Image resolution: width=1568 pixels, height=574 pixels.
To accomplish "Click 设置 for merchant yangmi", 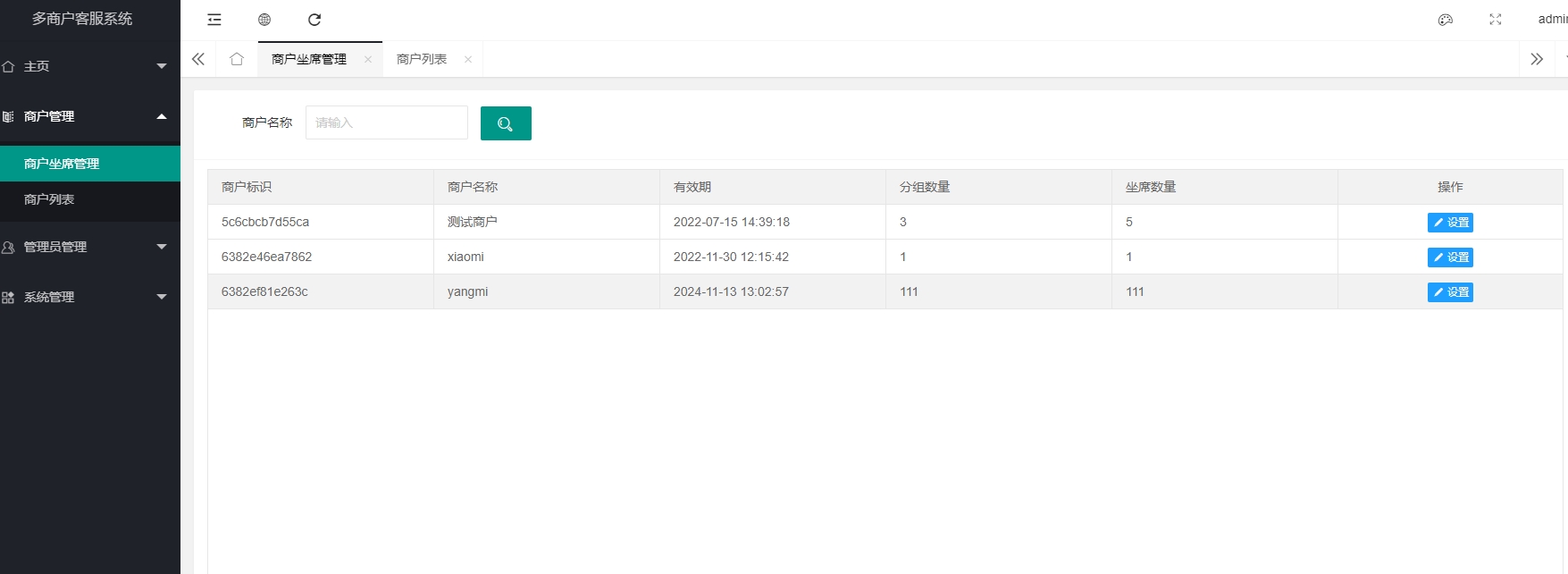I will [x=1450, y=292].
